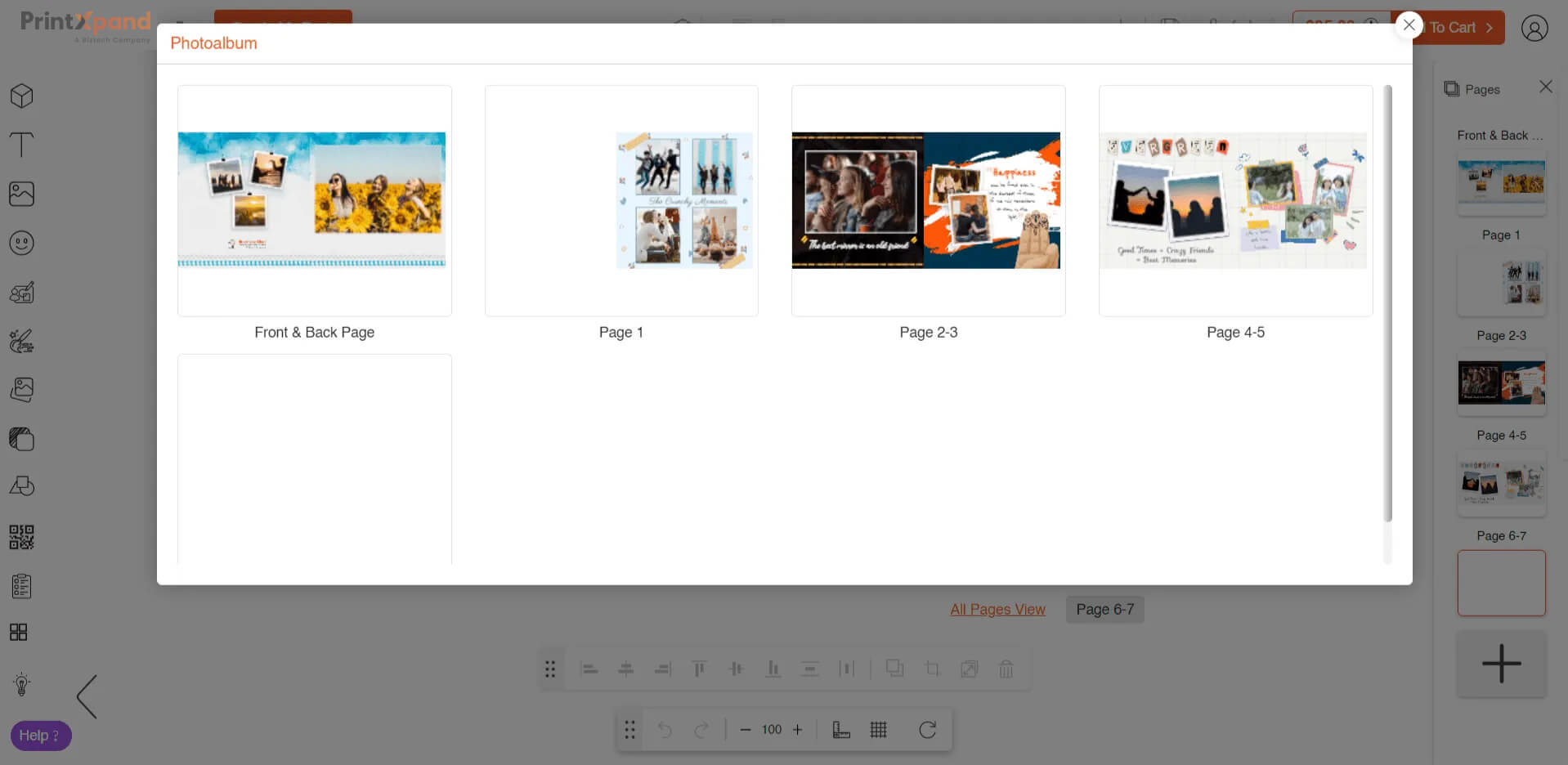Screen dimensions: 1568x765
Task: Open the Images panel icon
Action: (22, 194)
